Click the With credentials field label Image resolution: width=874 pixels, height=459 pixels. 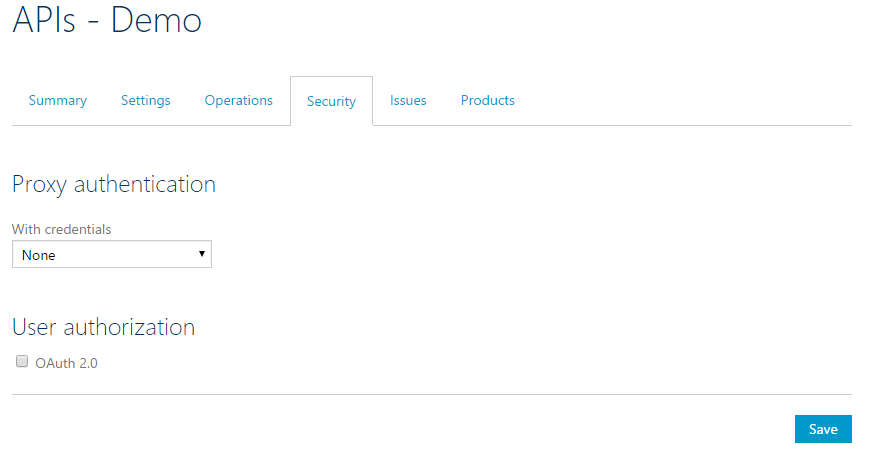[62, 229]
